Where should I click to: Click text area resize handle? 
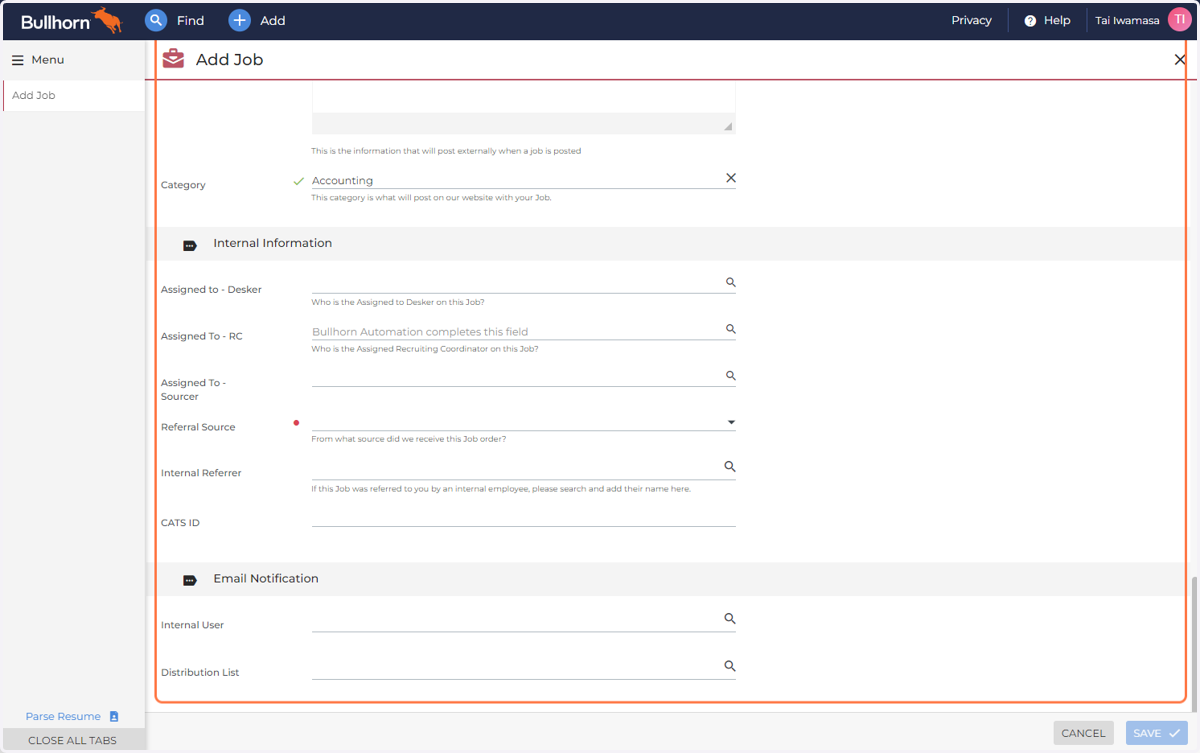(728, 127)
